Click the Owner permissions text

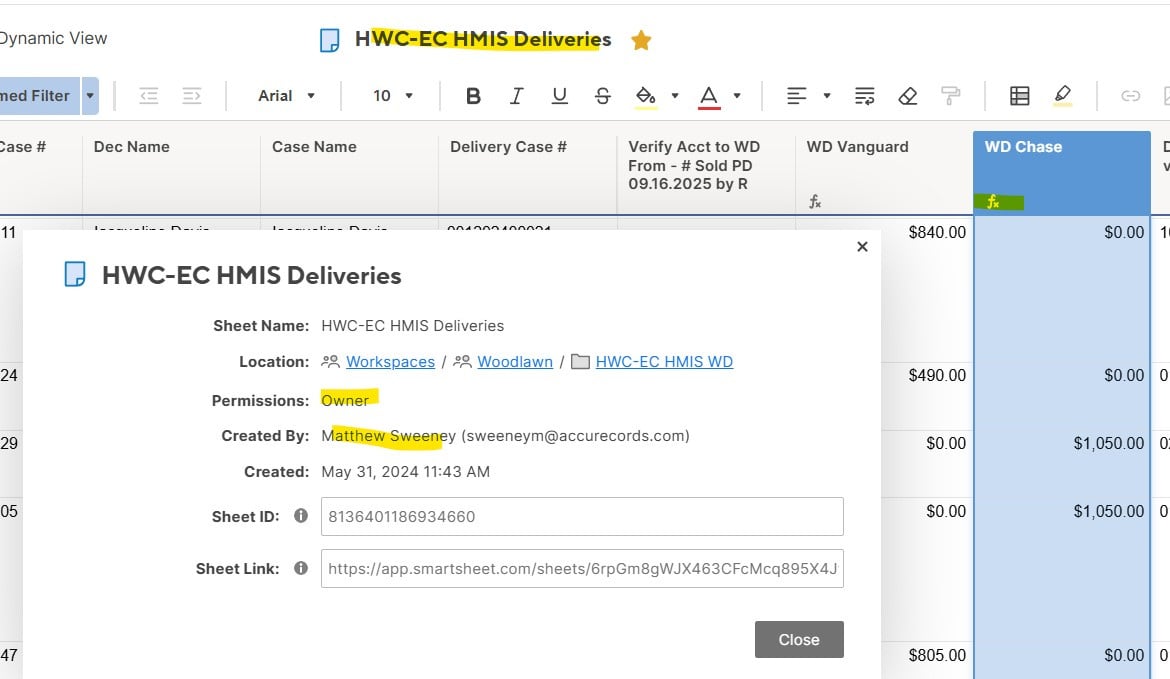(345, 401)
